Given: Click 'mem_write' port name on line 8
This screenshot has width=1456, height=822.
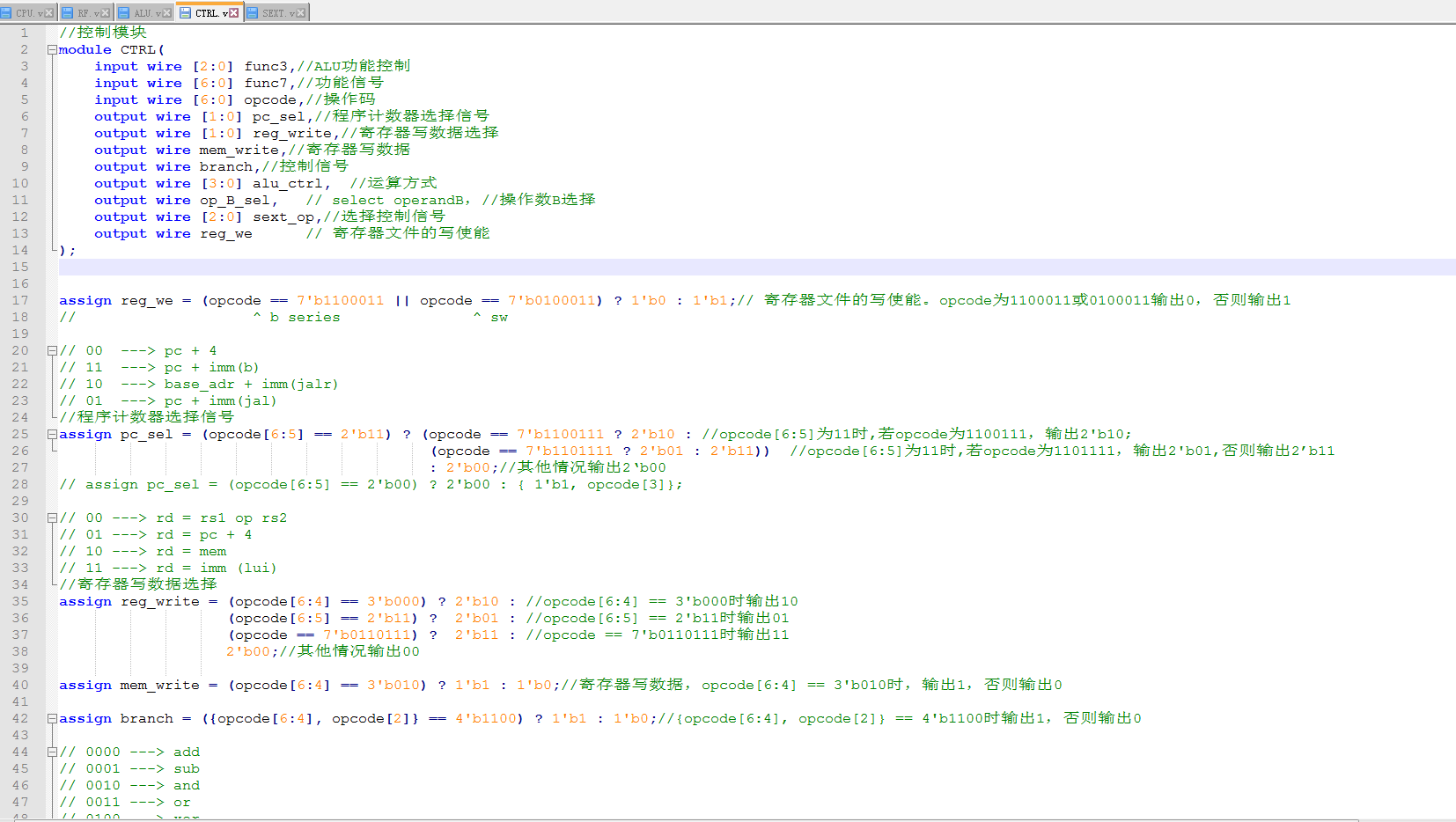Looking at the screenshot, I should (x=239, y=150).
